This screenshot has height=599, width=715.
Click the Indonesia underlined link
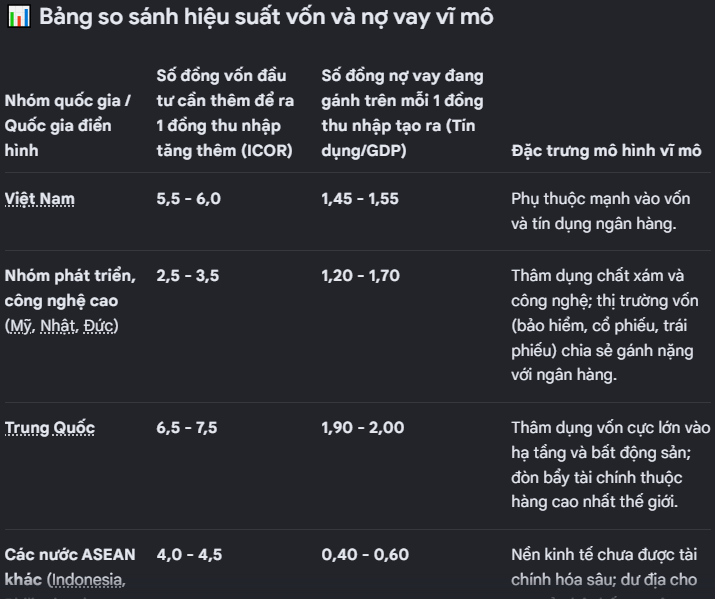pyautogui.click(x=88, y=579)
